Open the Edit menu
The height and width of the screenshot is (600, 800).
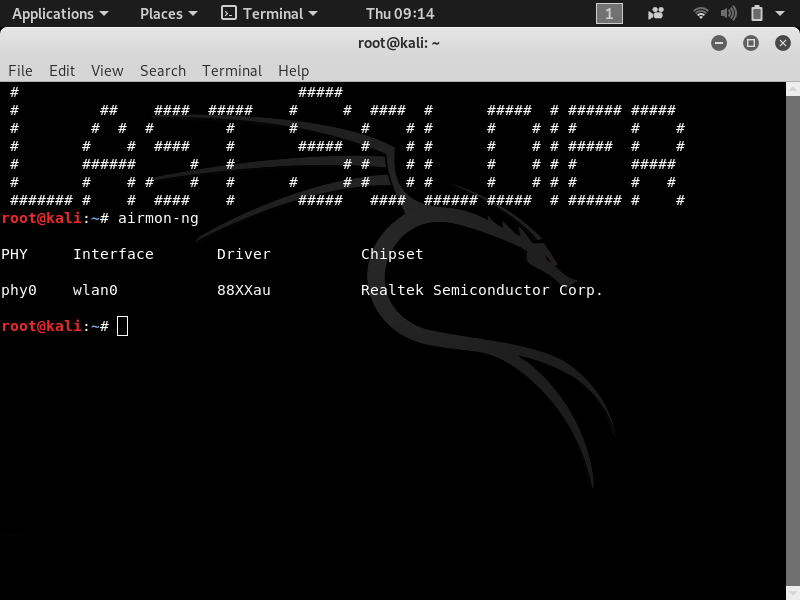(x=62, y=70)
